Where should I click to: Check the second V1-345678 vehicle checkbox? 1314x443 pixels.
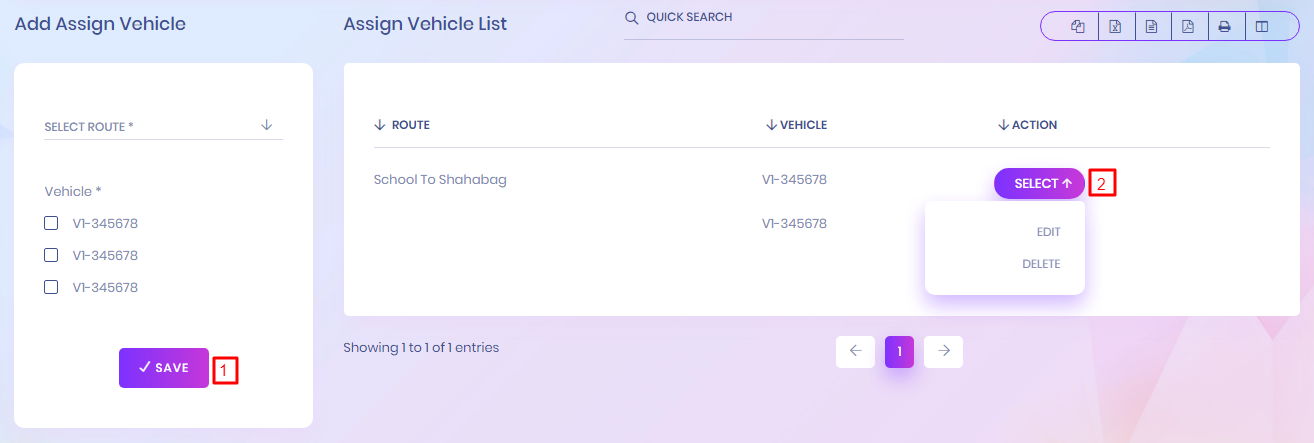pyautogui.click(x=51, y=255)
